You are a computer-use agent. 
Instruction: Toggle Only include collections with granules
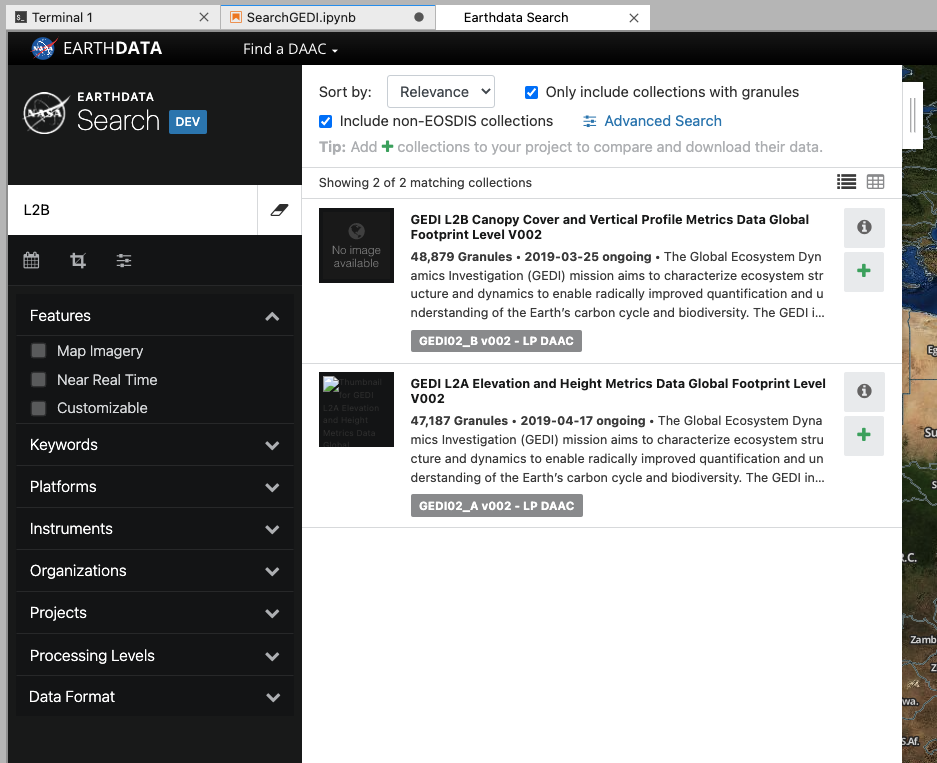pos(531,92)
